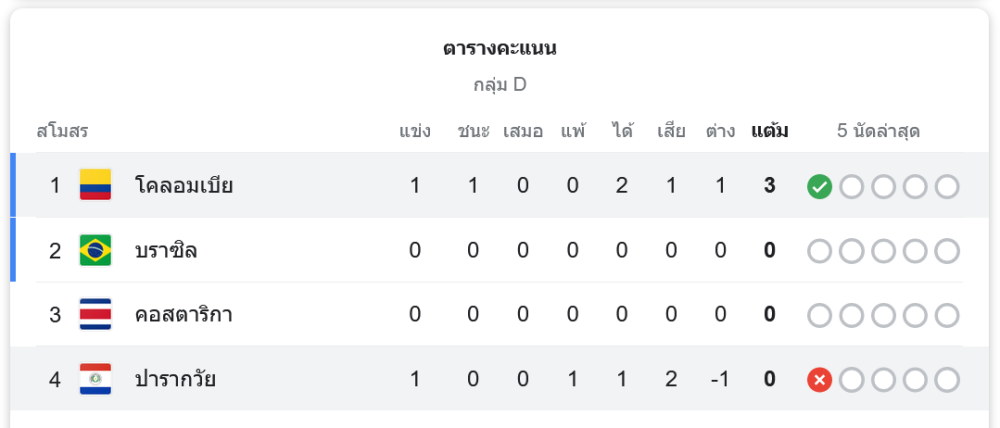Click the Paraguay flag icon
Screen dimensions: 1000x428
pos(96,380)
